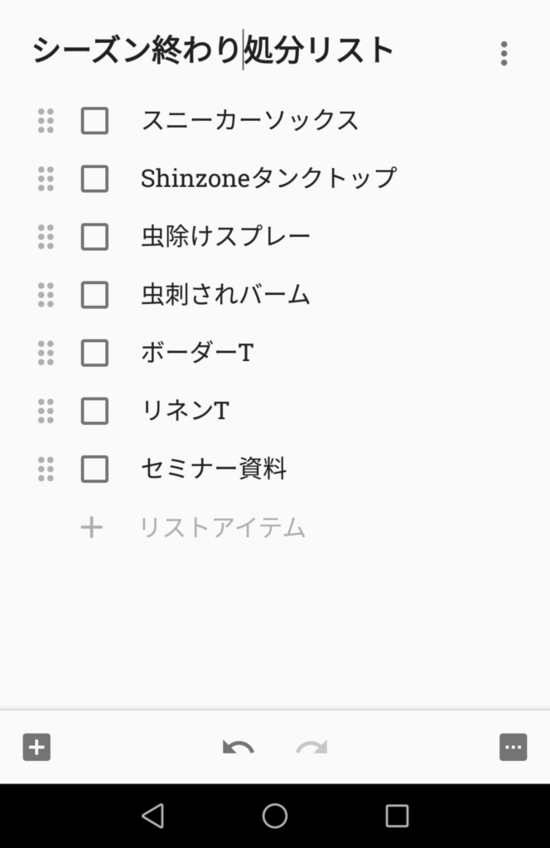The width and height of the screenshot is (550, 848).
Task: Edit the note title シーズン終わり処分リスト
Action: 213,50
